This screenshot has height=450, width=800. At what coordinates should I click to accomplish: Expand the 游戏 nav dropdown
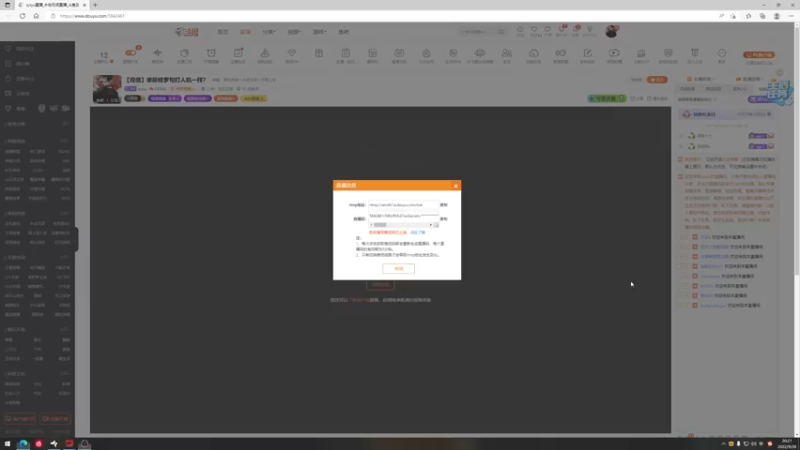click(319, 32)
